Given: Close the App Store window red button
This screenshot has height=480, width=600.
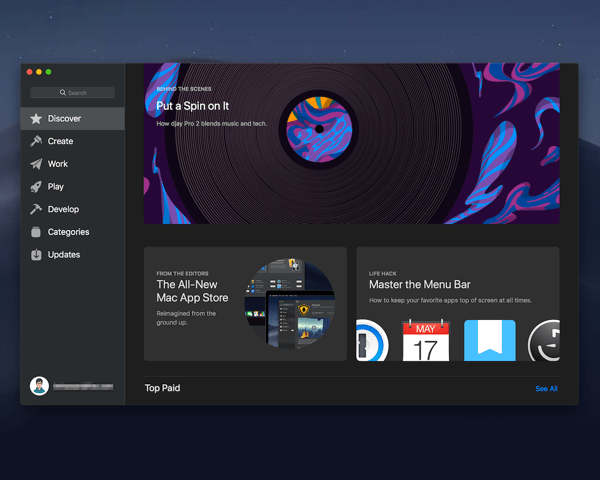Looking at the screenshot, I should [29, 72].
